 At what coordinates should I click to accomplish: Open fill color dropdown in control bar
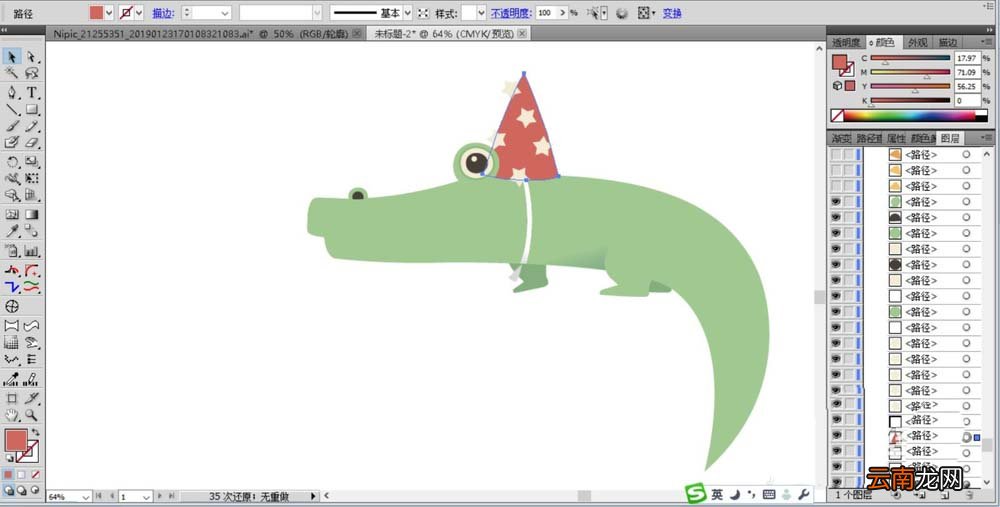108,13
